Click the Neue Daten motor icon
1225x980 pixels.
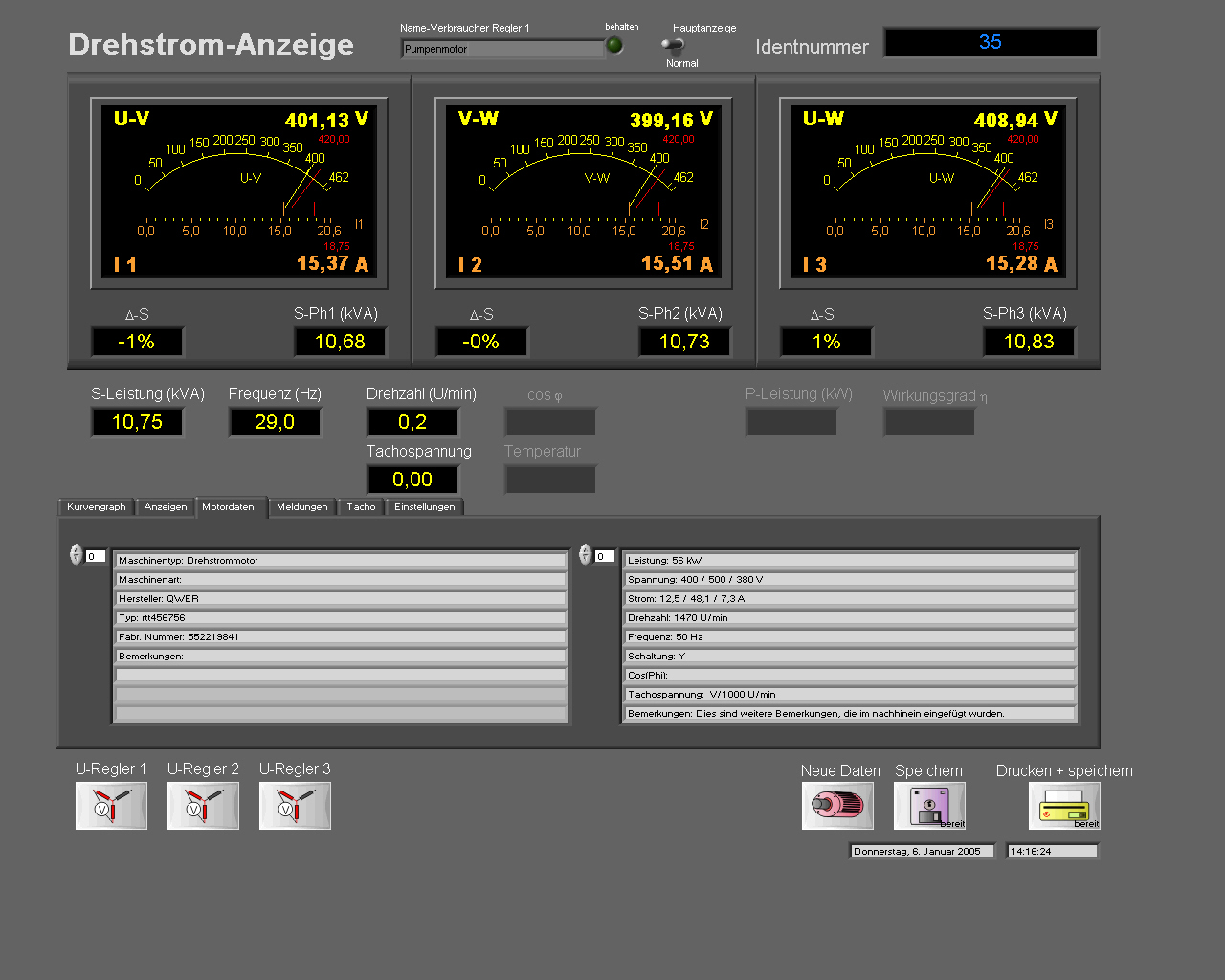coord(837,806)
